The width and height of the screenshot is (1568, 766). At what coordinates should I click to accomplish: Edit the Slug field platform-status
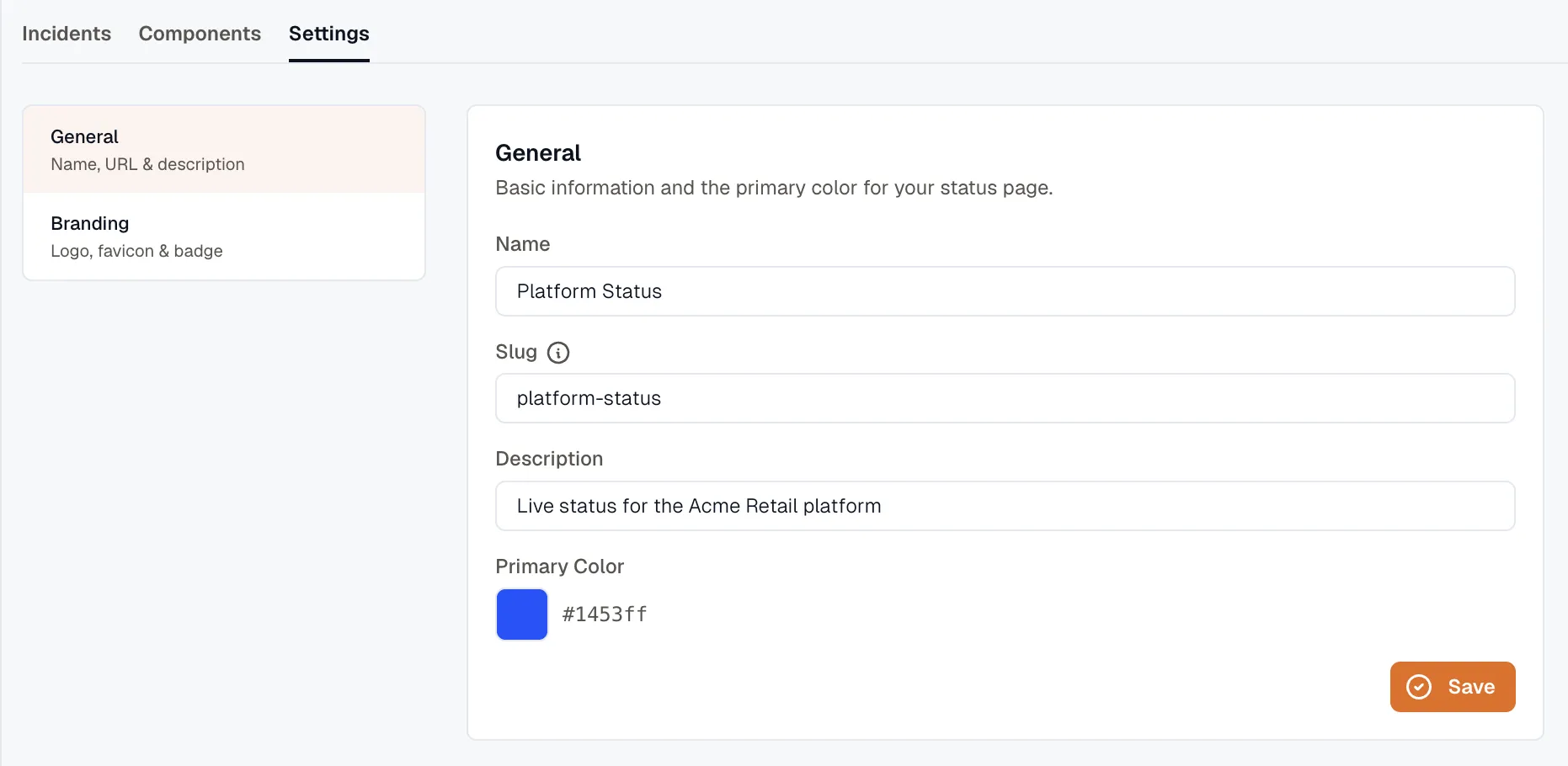(1005, 398)
